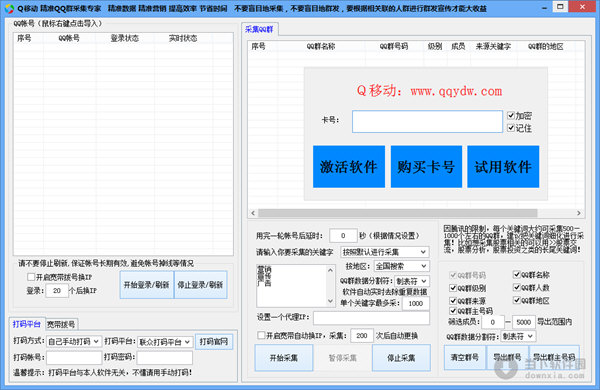Screen dimensions: 600x390
Task: Click the 单个关键字最多采 field showing 1000
Action: 416,303
